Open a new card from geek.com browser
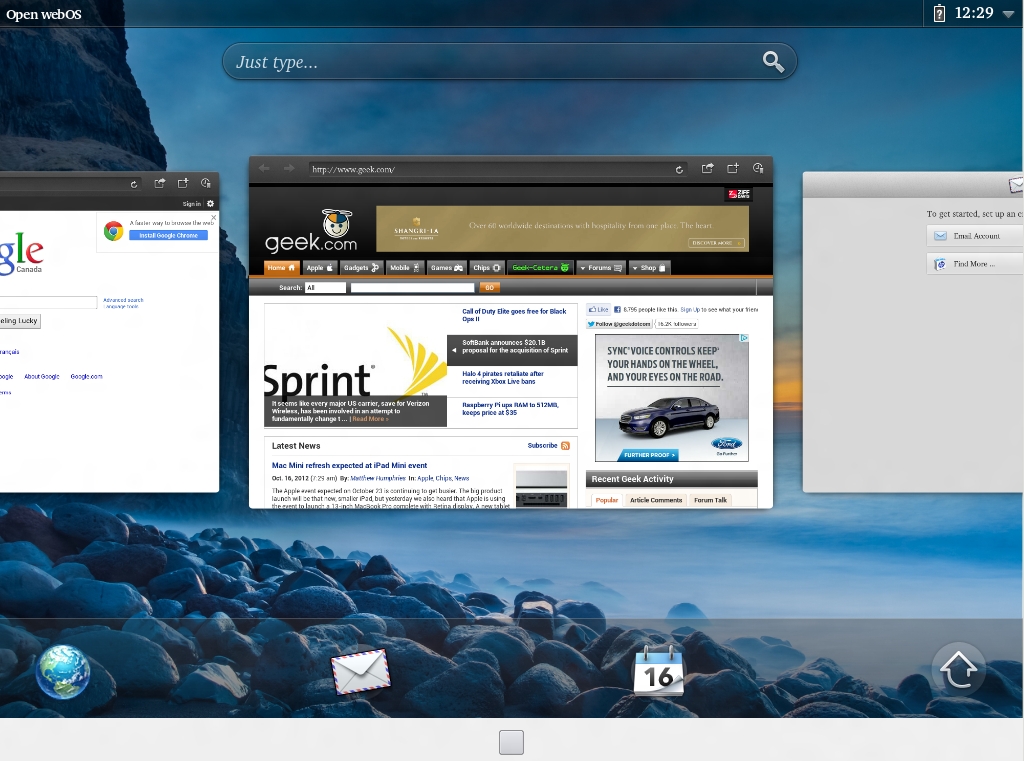 point(733,169)
